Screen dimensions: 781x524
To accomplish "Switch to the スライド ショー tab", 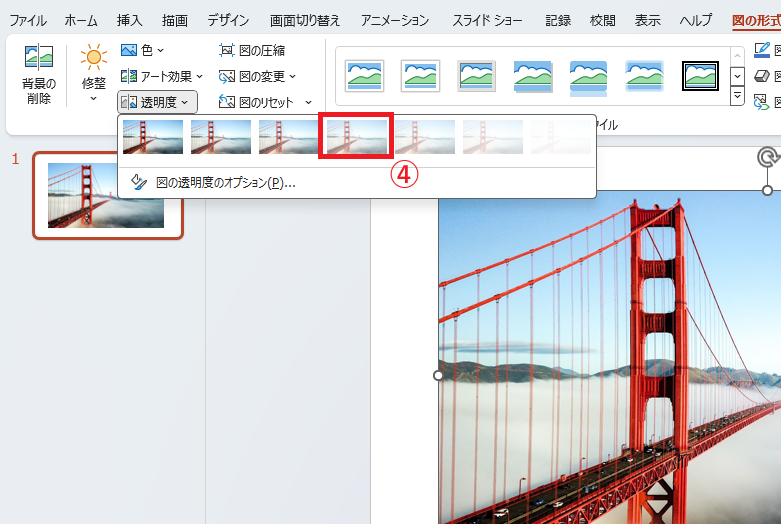I will pyautogui.click(x=487, y=20).
